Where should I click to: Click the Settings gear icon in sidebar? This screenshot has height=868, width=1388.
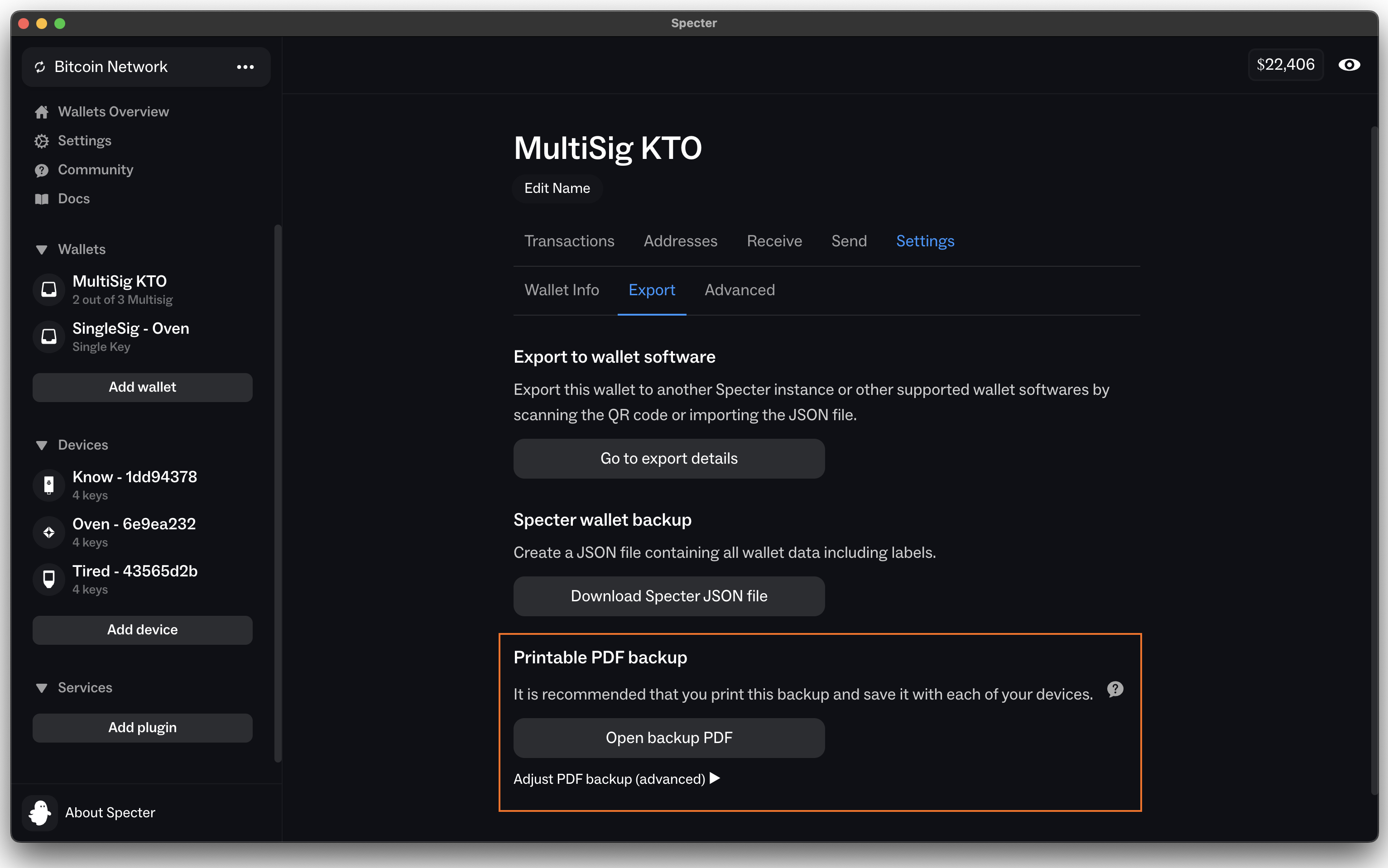click(x=41, y=141)
